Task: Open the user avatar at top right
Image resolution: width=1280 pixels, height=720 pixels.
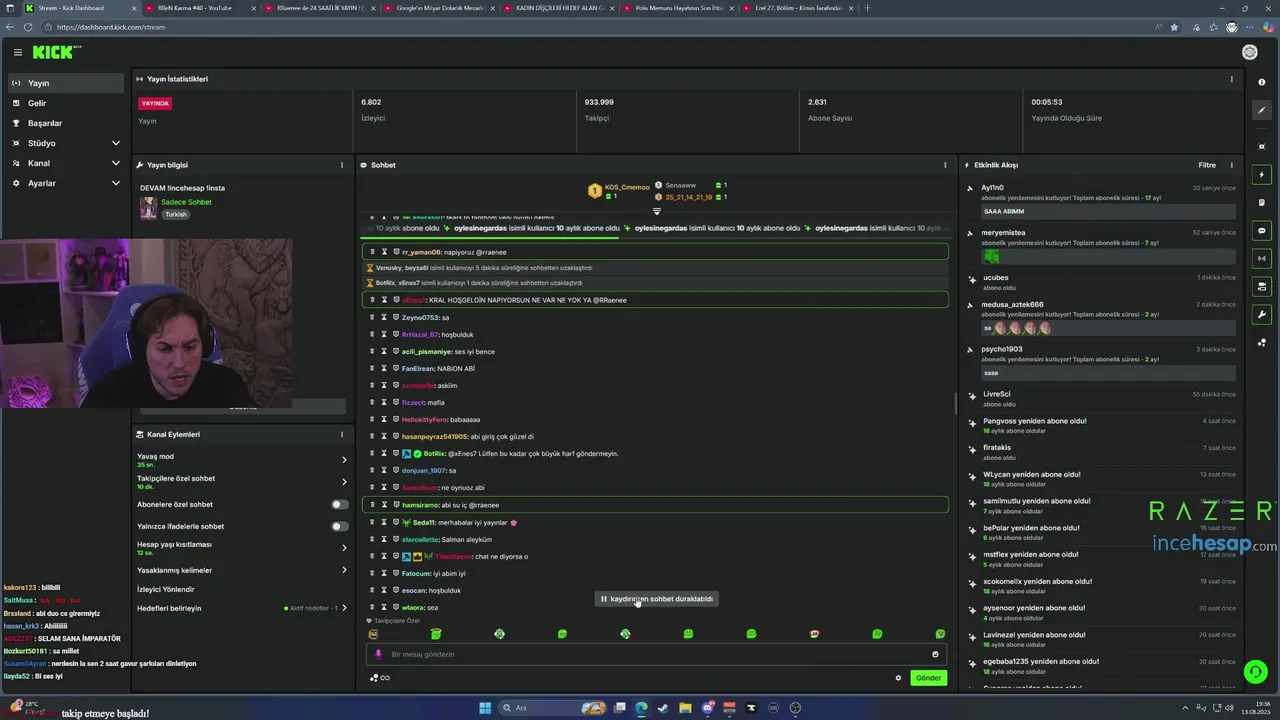Action: click(x=1249, y=52)
